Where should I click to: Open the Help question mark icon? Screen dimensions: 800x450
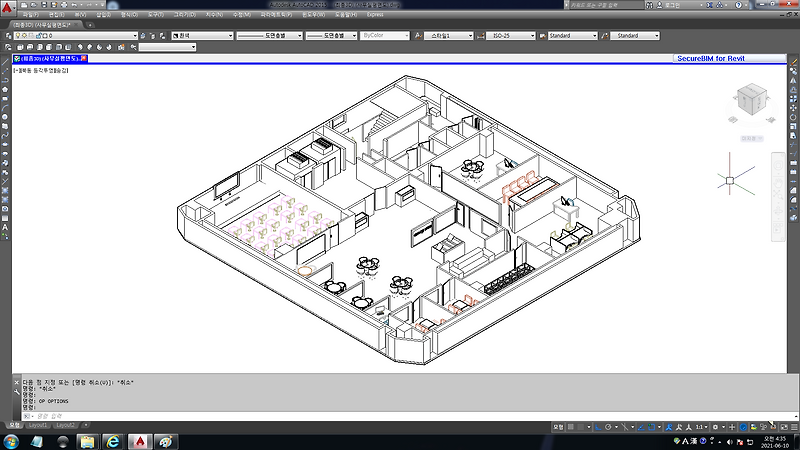tap(738, 5)
